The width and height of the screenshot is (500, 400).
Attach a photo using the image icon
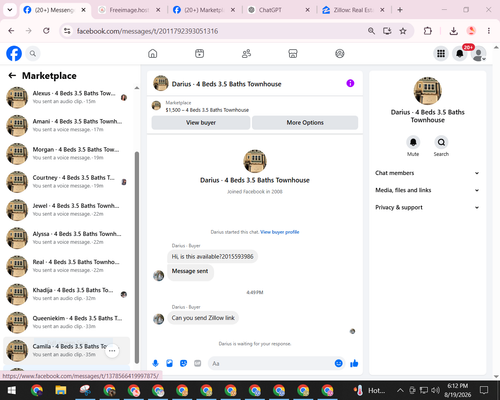click(169, 363)
